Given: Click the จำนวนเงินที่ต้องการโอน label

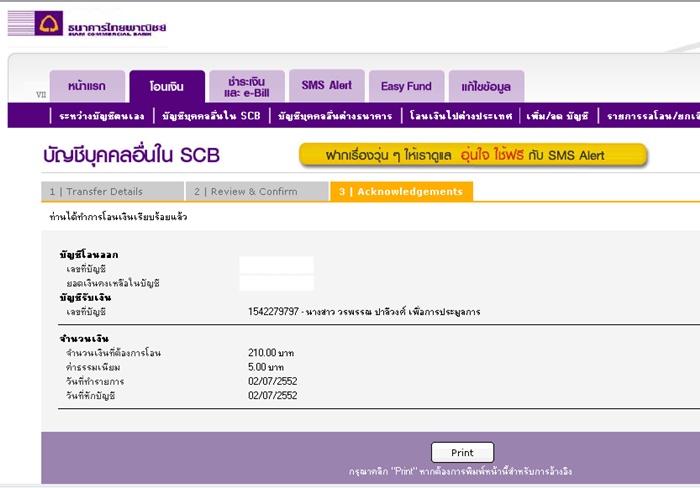Looking at the screenshot, I should (113, 353).
